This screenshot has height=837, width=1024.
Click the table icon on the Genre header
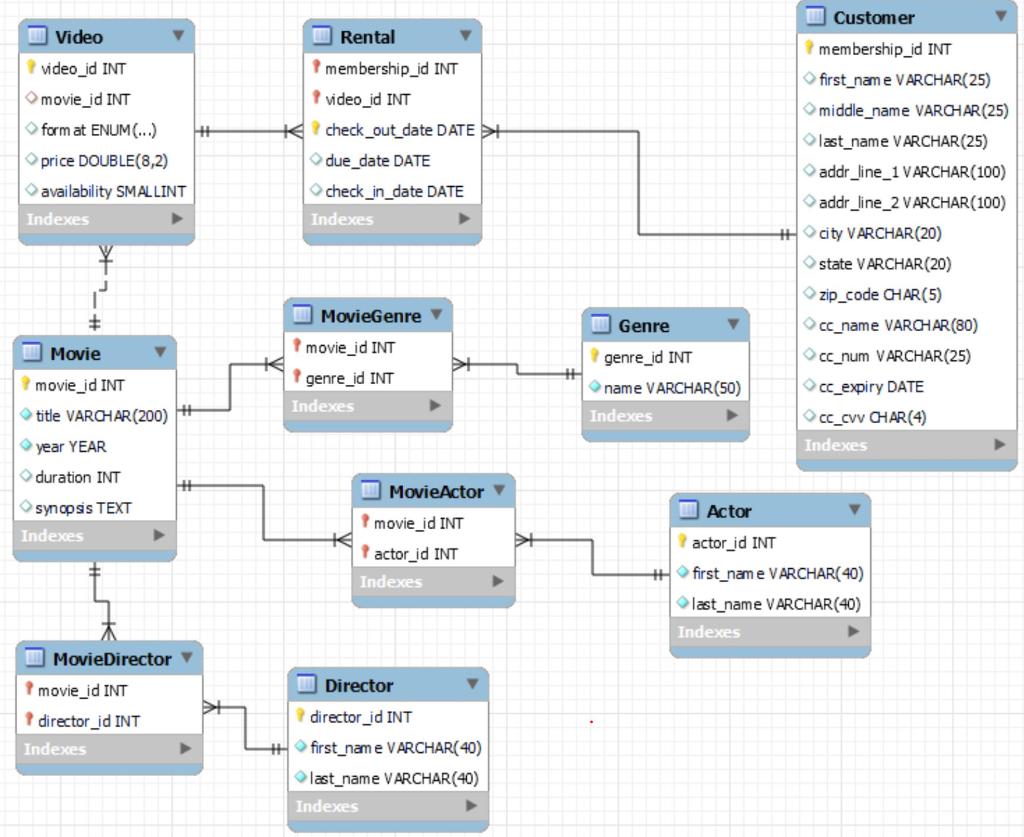602,325
